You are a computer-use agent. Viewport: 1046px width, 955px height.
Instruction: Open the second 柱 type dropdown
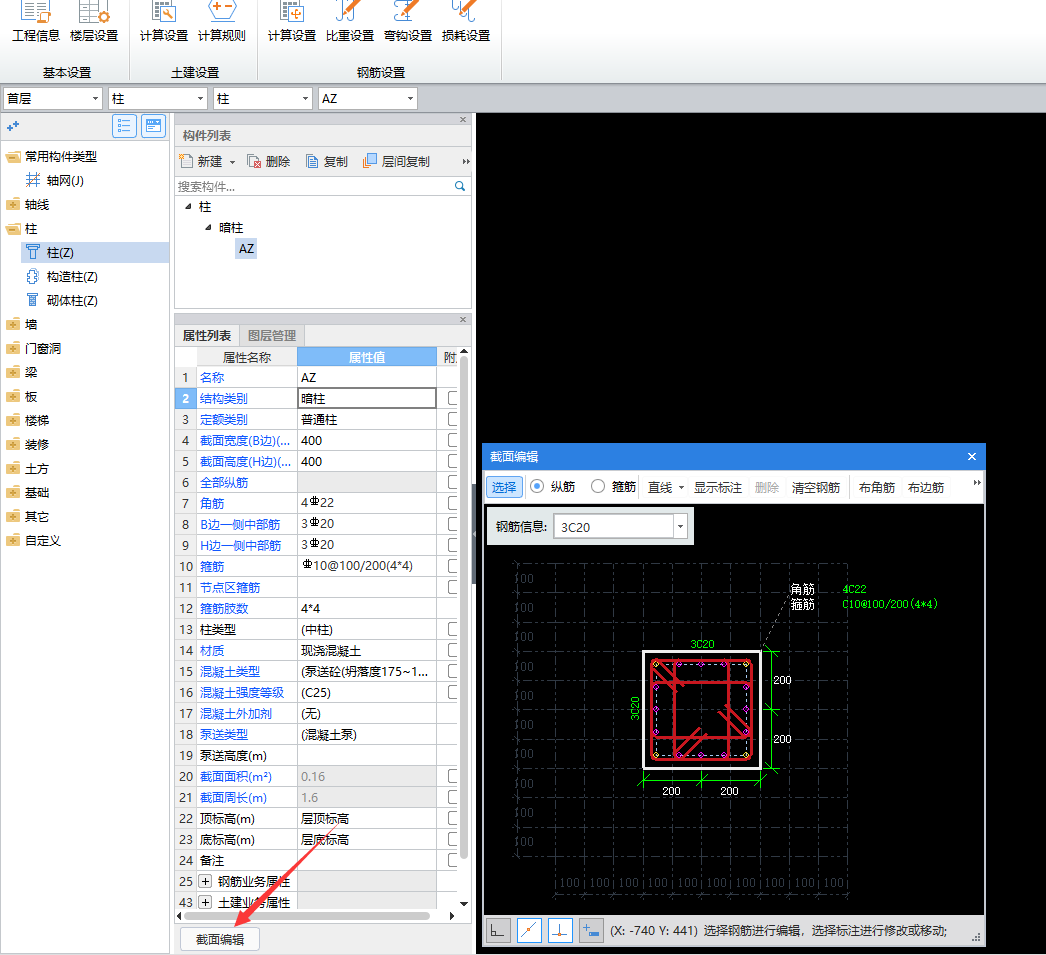pyautogui.click(x=262, y=99)
